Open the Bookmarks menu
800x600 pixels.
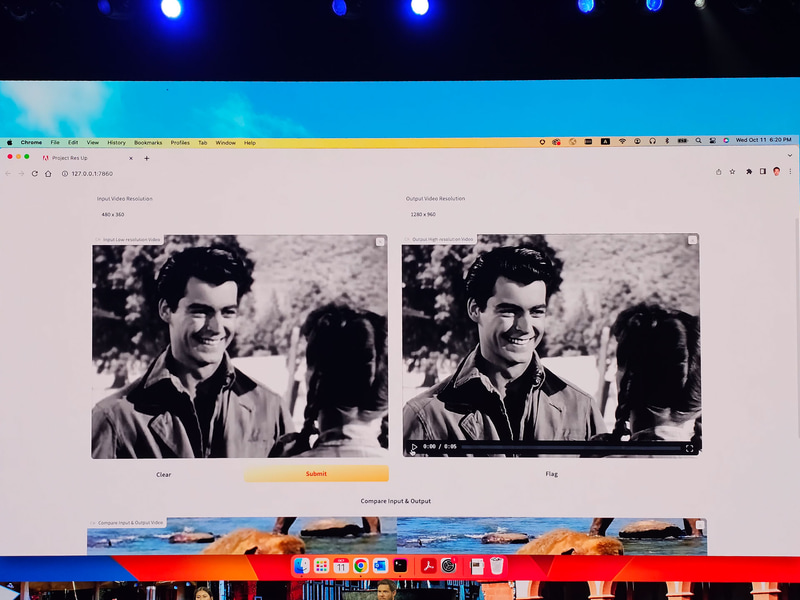148,143
